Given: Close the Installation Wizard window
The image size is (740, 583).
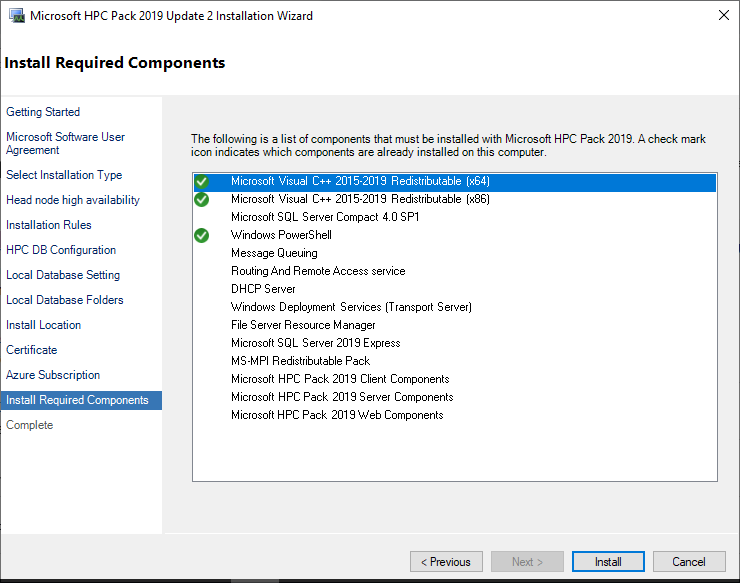Looking at the screenshot, I should pyautogui.click(x=723, y=15).
